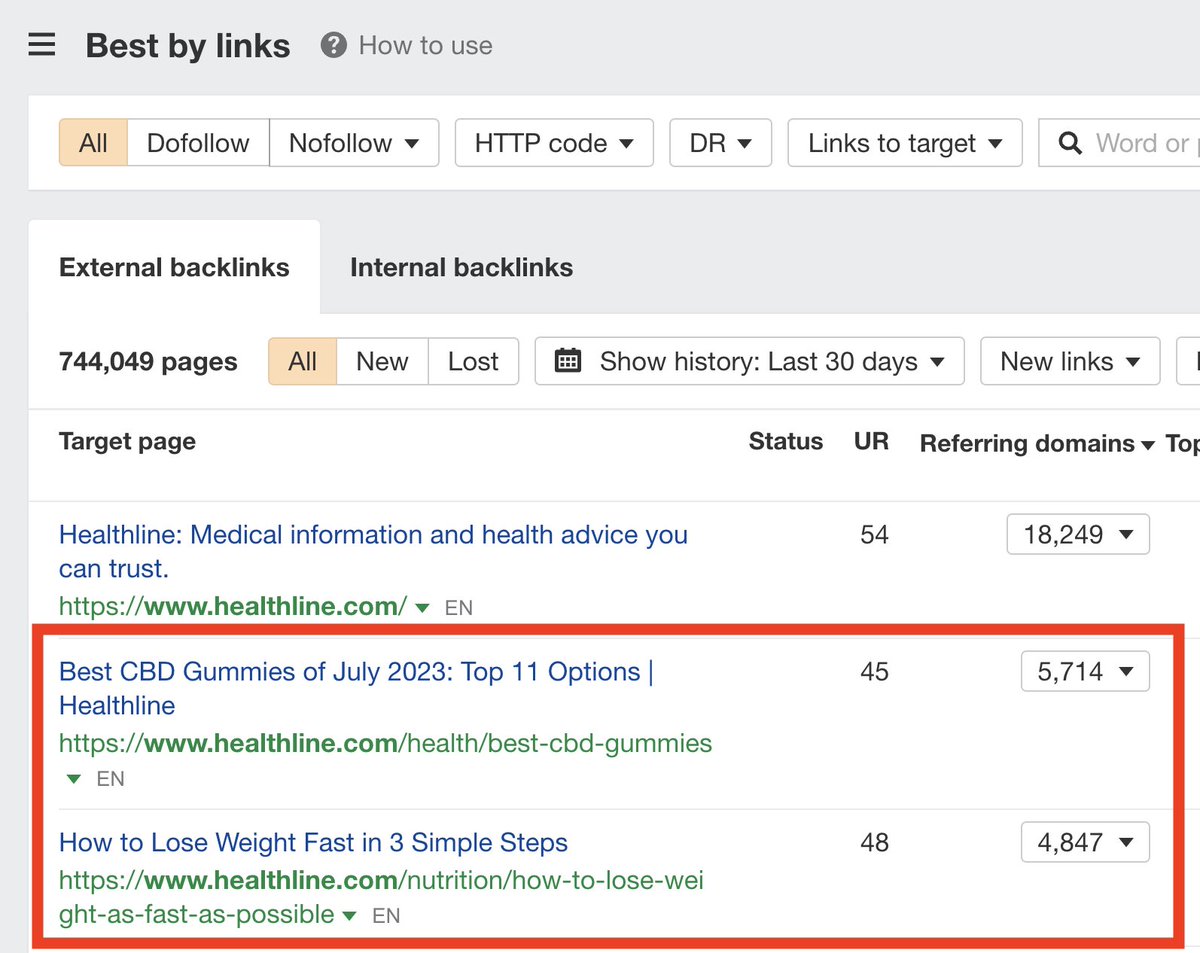1200x953 pixels.
Task: Click the Best by links heading
Action: pos(188,45)
